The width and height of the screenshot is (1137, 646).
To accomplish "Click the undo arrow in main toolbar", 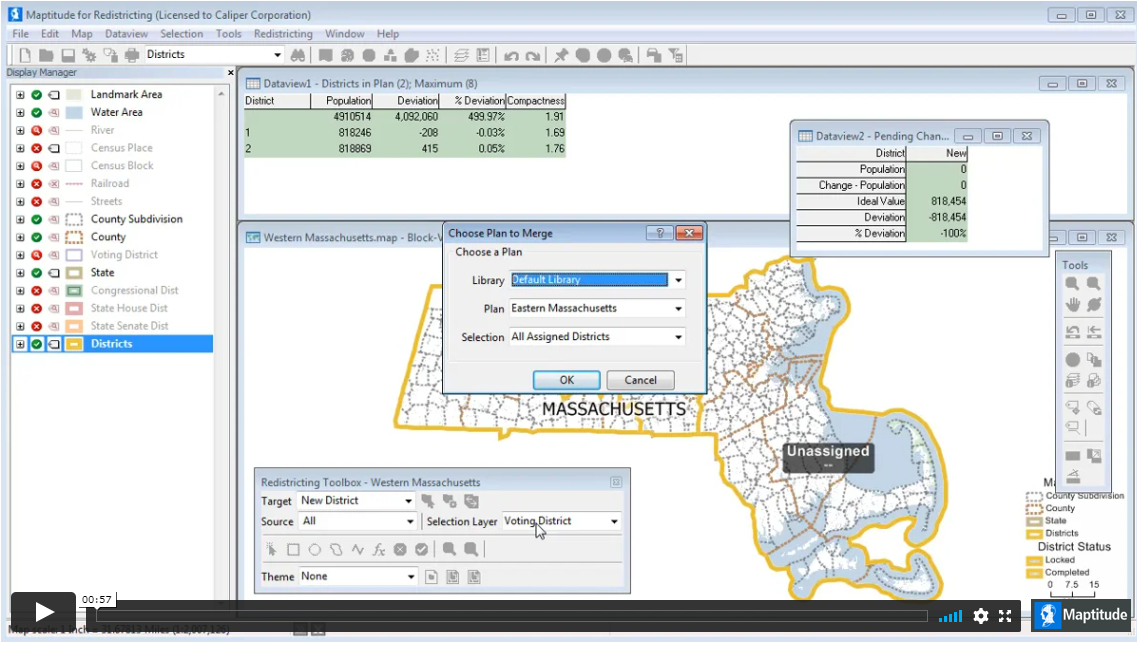I will tap(512, 55).
